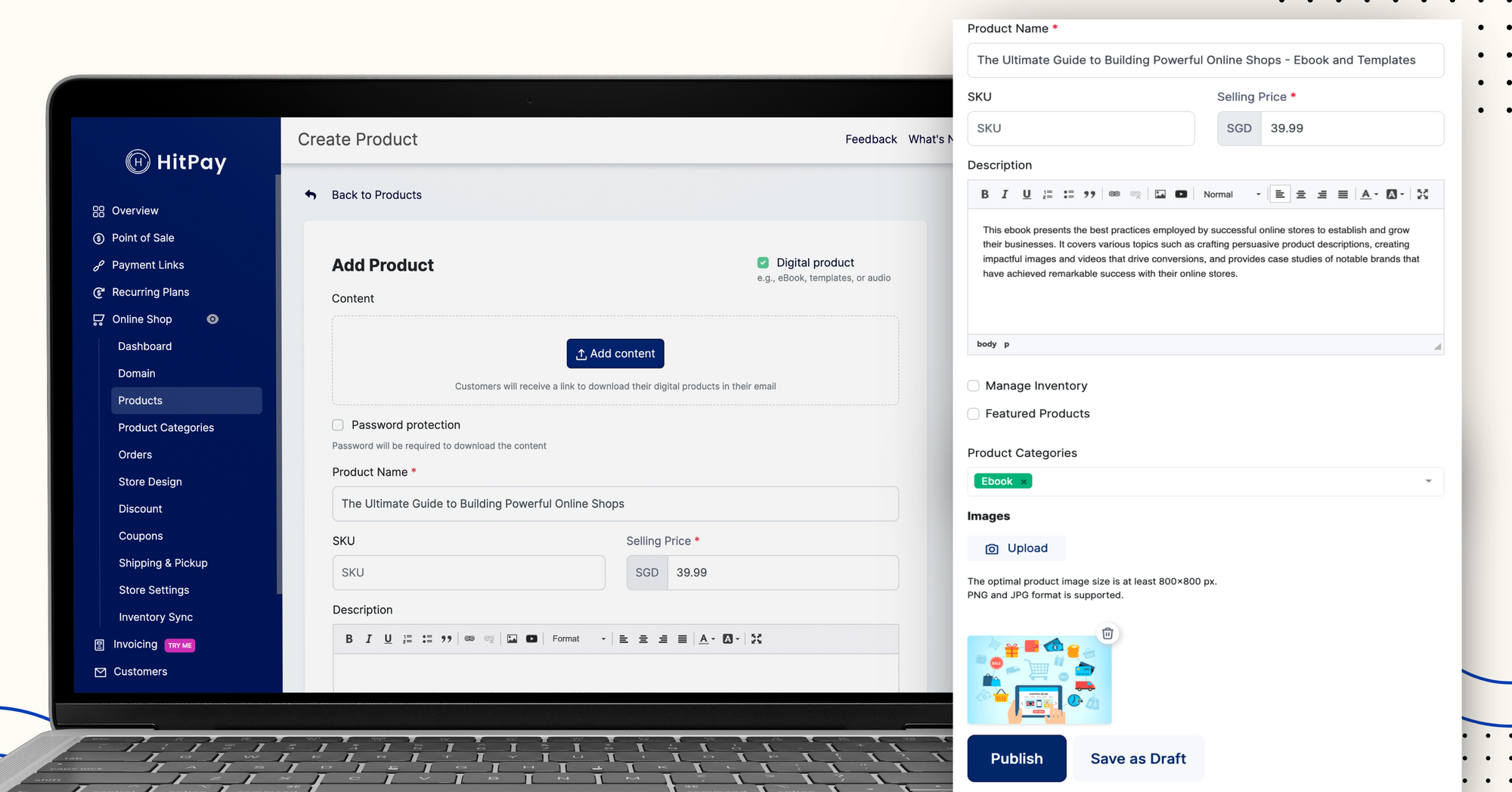1512x792 pixels.
Task: Maximize the editor that has the Format dropdown
Action: [x=756, y=639]
